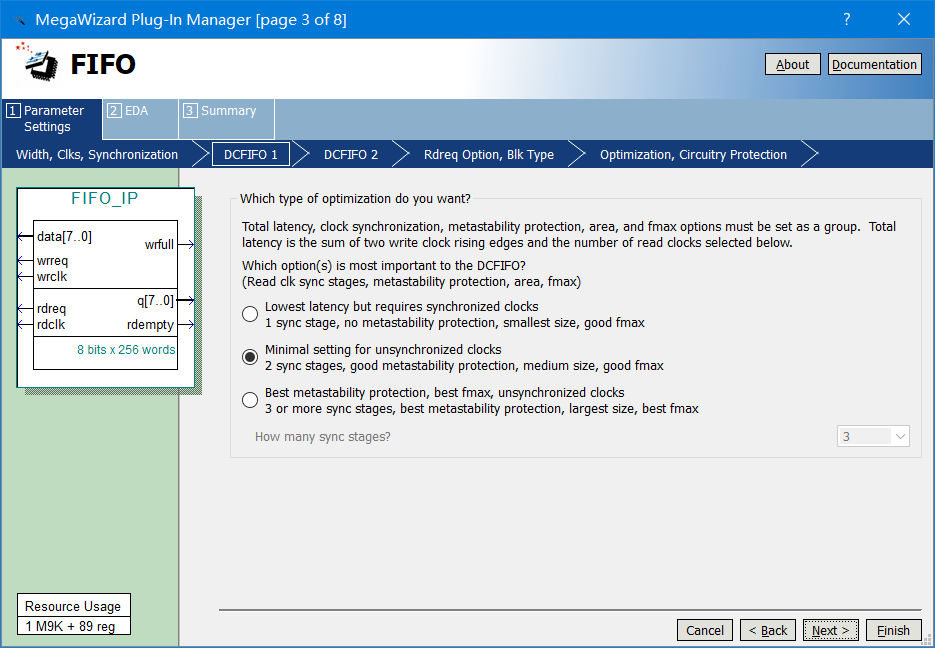The width and height of the screenshot is (935, 648).
Task: Click the Finish button
Action: (893, 630)
